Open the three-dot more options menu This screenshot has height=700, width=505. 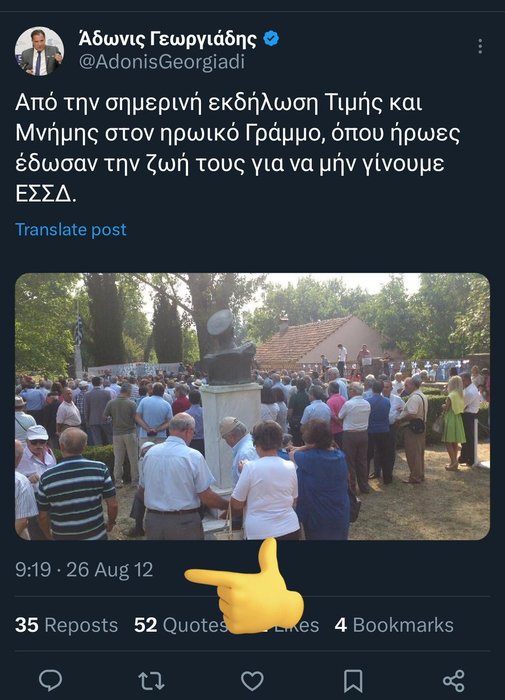480,46
